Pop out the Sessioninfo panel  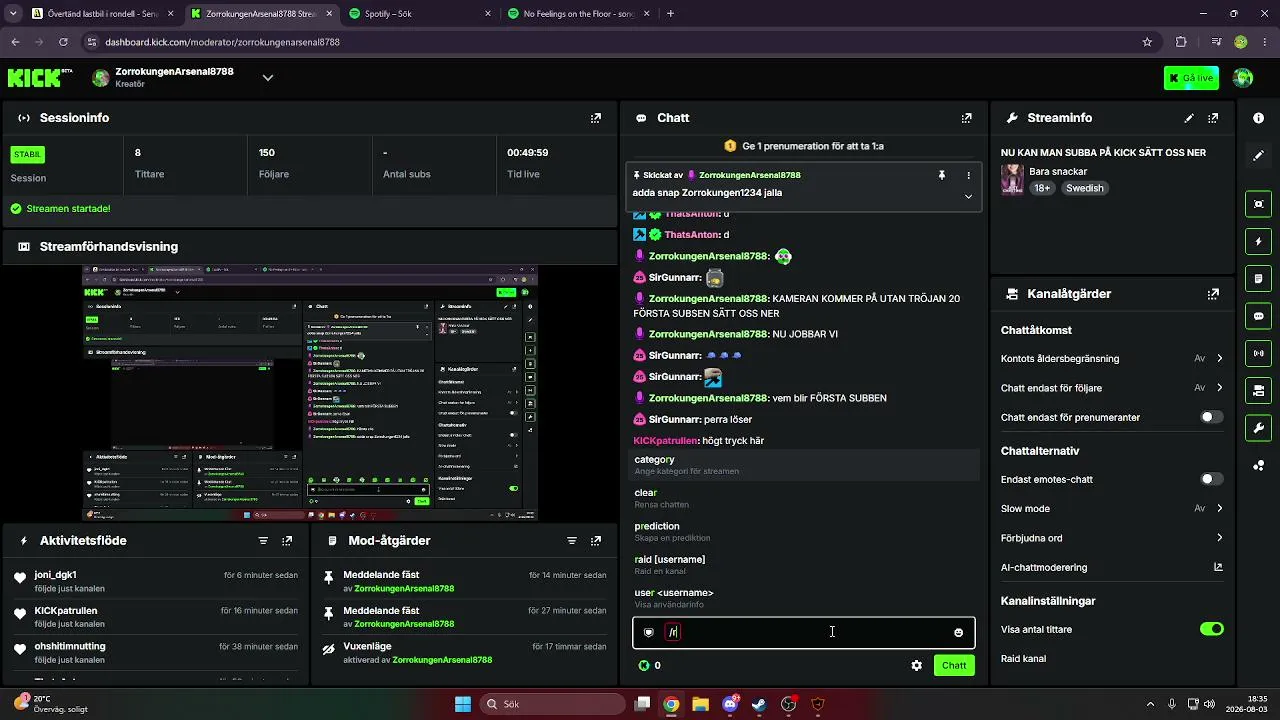click(596, 118)
